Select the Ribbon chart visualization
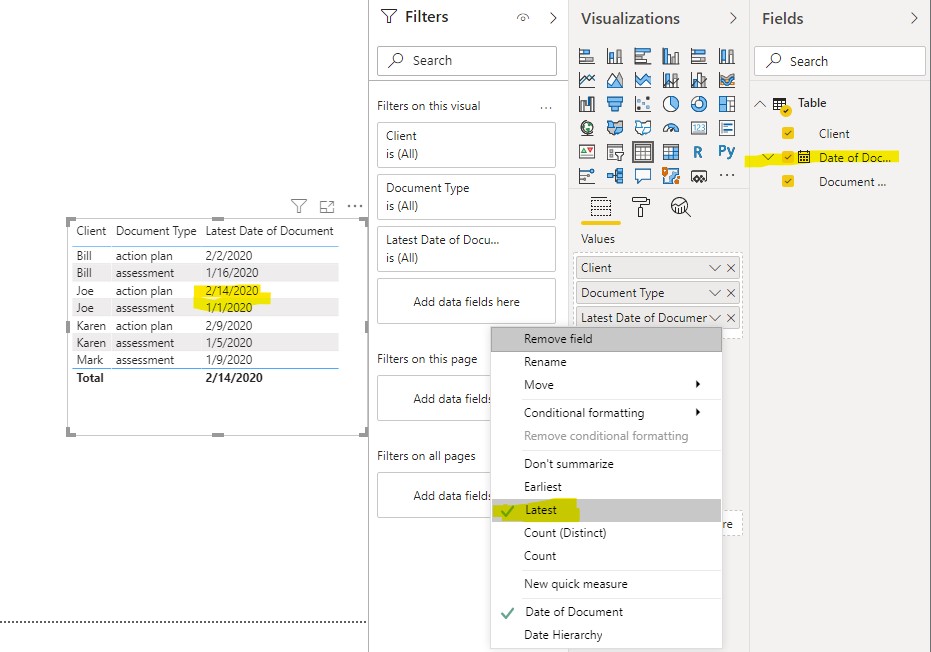931x652 pixels. (726, 80)
